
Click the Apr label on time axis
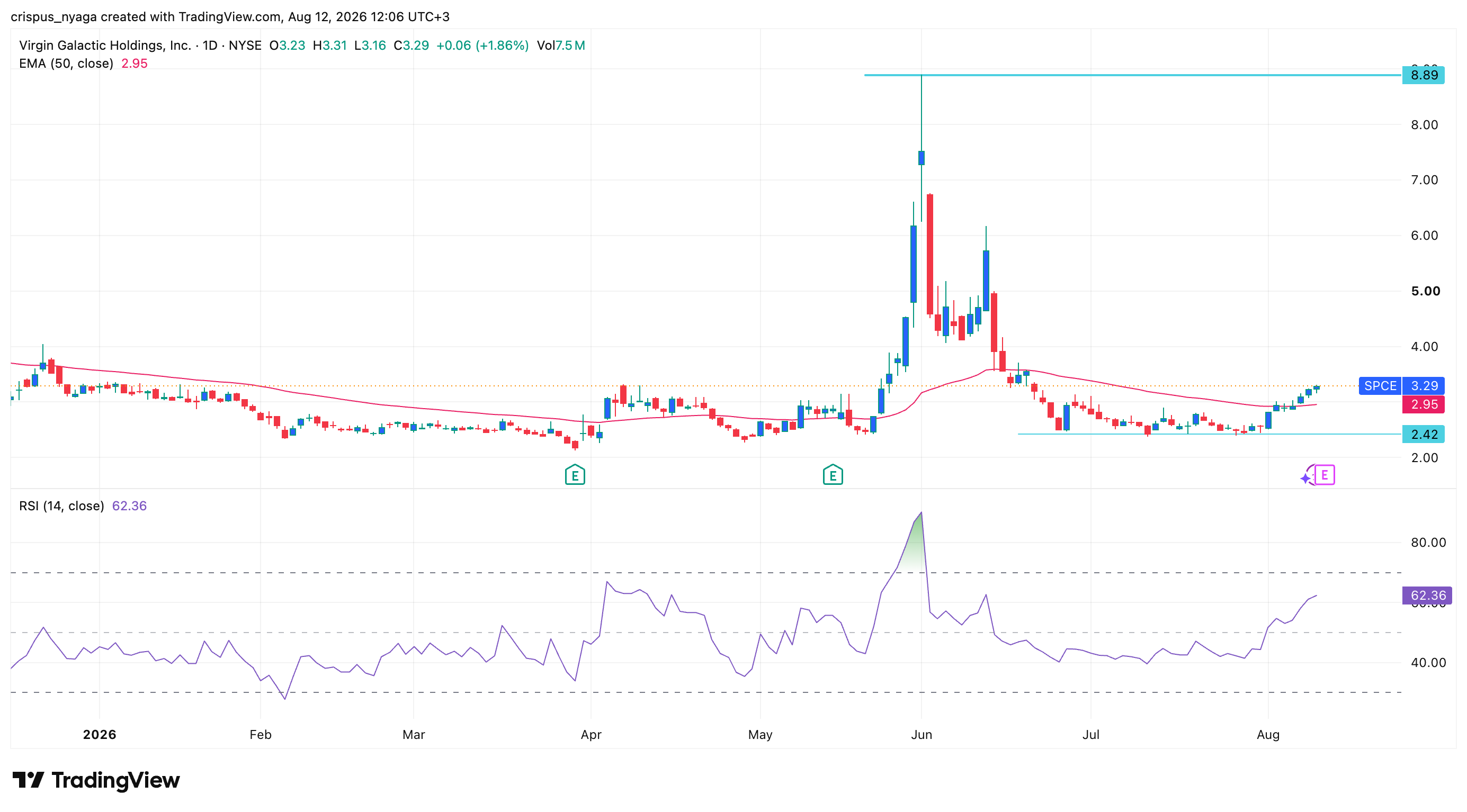[x=591, y=735]
